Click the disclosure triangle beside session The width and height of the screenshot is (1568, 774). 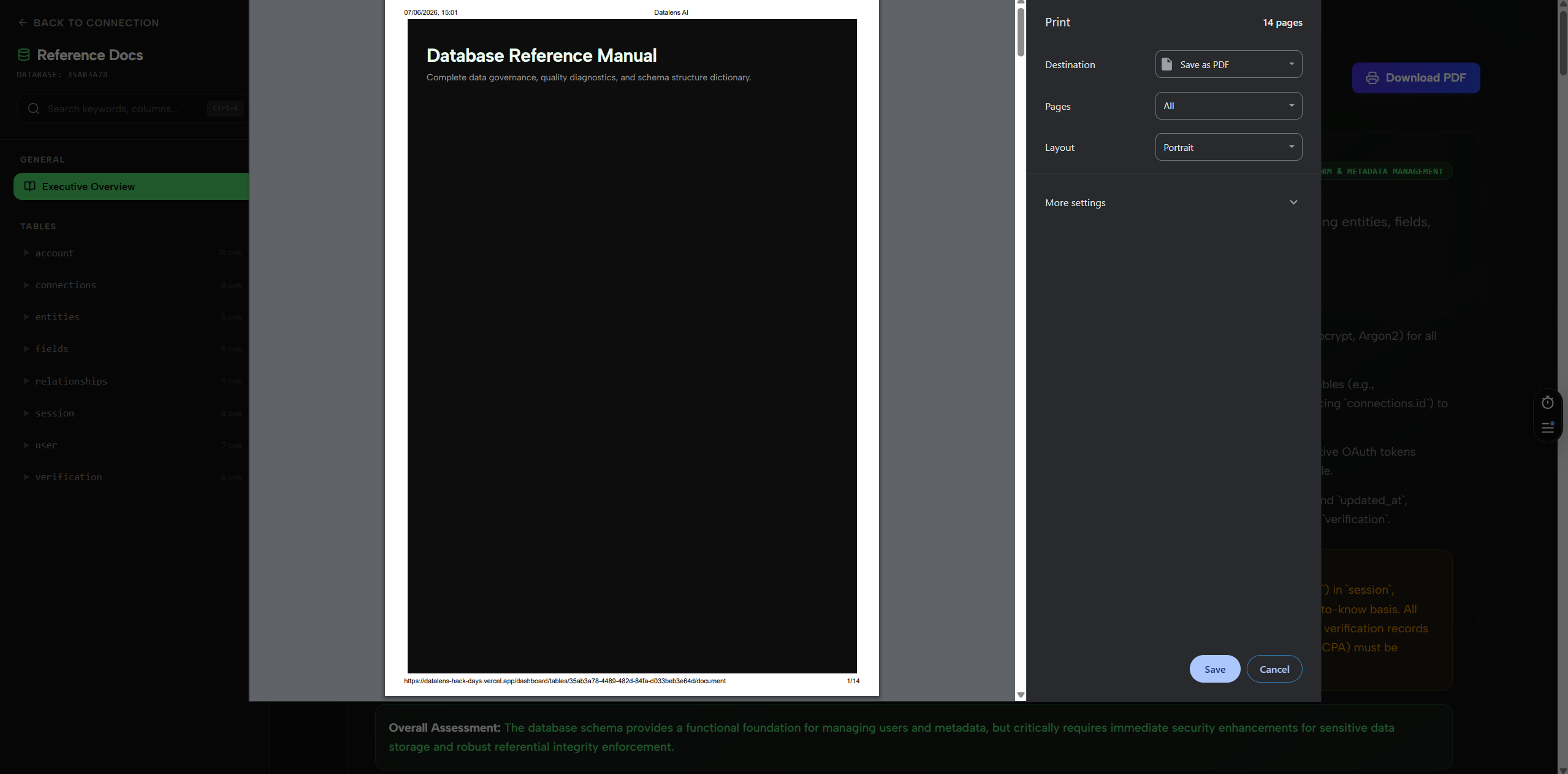[x=26, y=413]
